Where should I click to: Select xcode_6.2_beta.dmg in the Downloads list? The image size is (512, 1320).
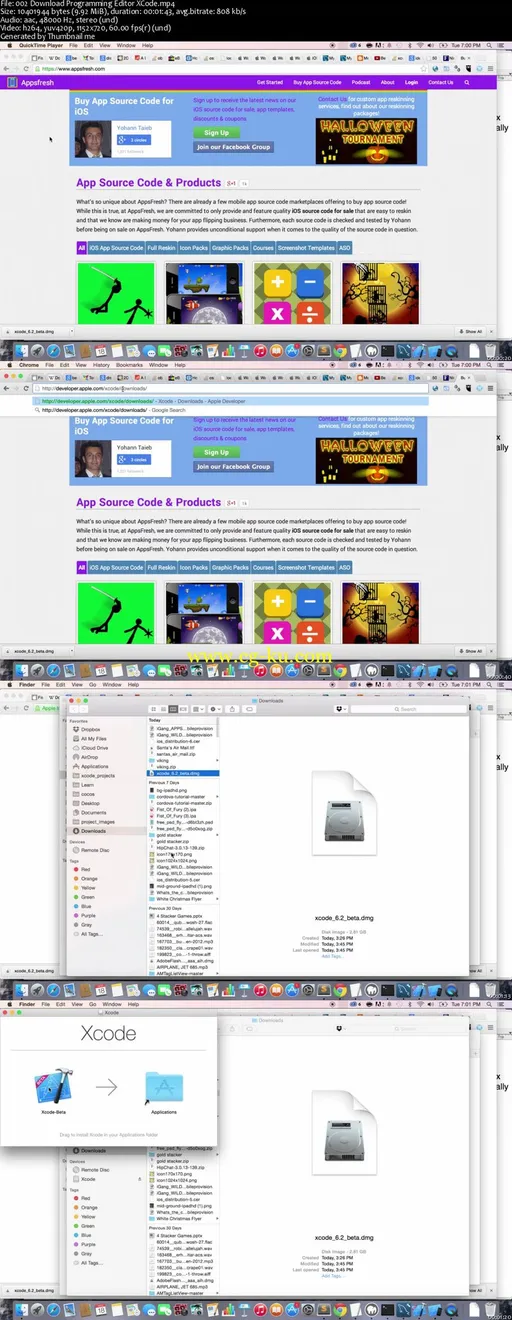tap(182, 774)
